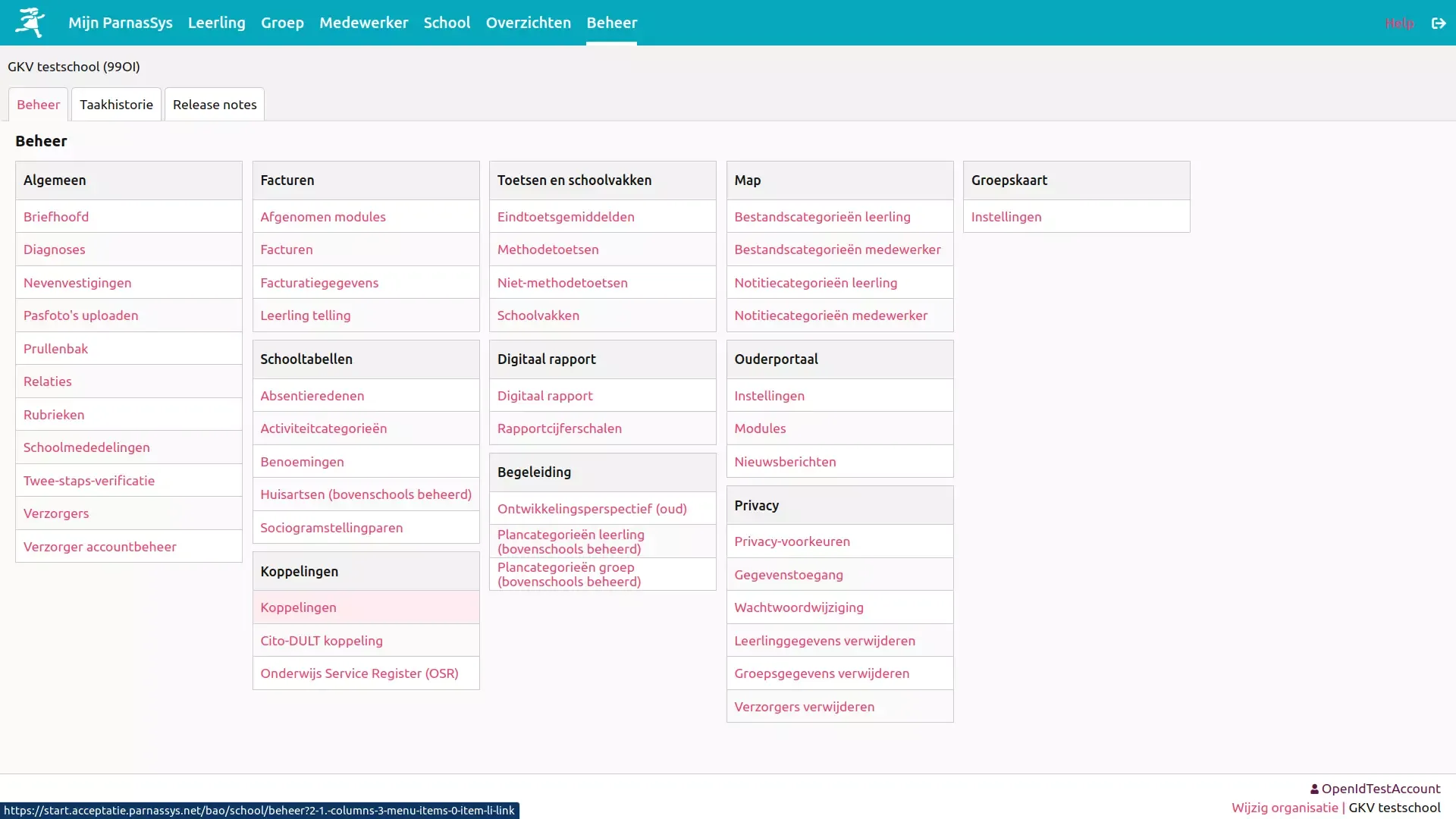Open Rapportcijferschalen
The height and width of the screenshot is (819, 1456).
(559, 428)
